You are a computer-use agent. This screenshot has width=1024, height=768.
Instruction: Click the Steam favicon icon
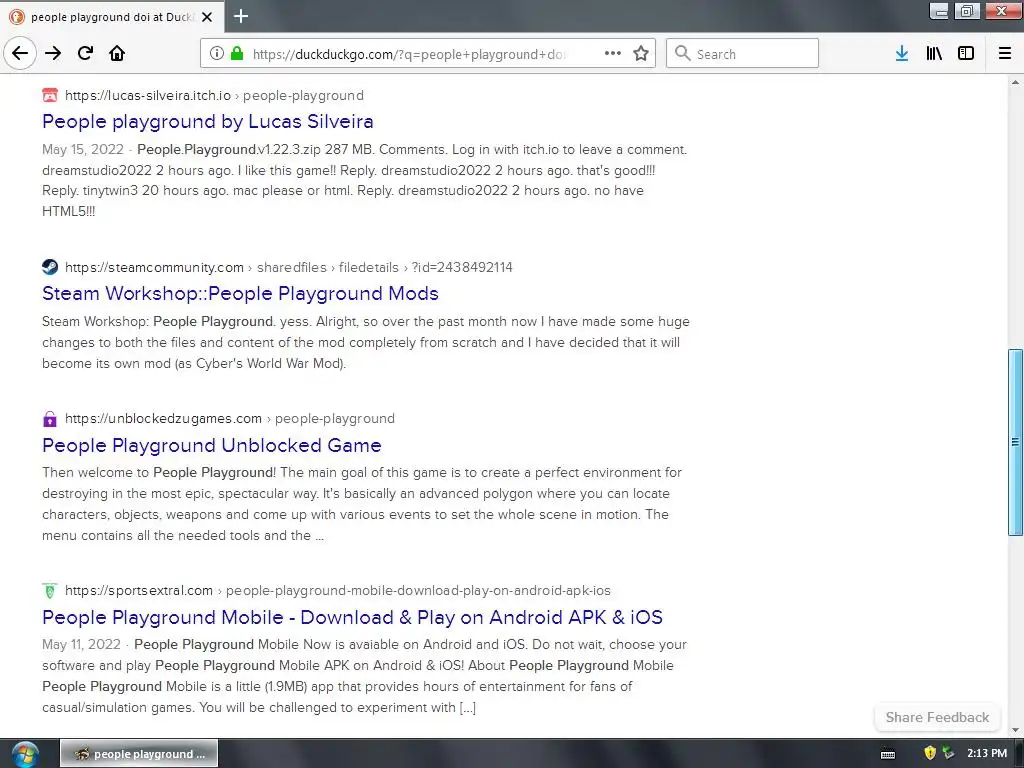pos(50,267)
